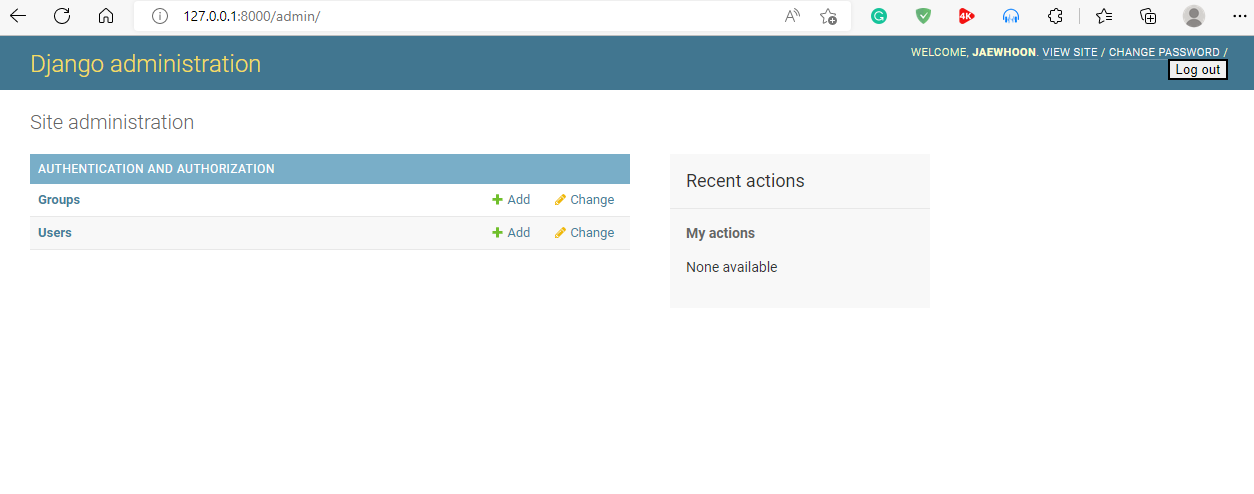
Task: Open the blue headphones extension icon
Action: 1011,16
